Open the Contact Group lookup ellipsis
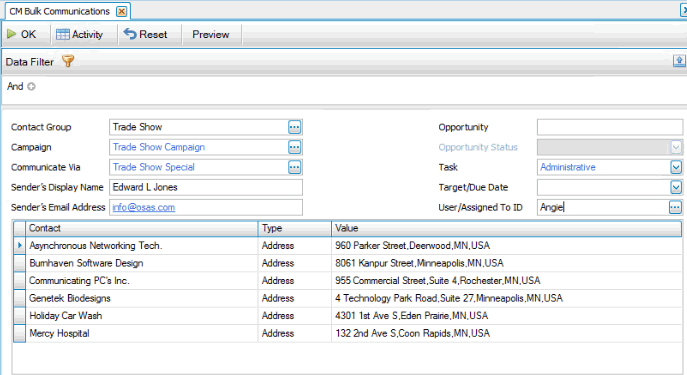 (294, 127)
